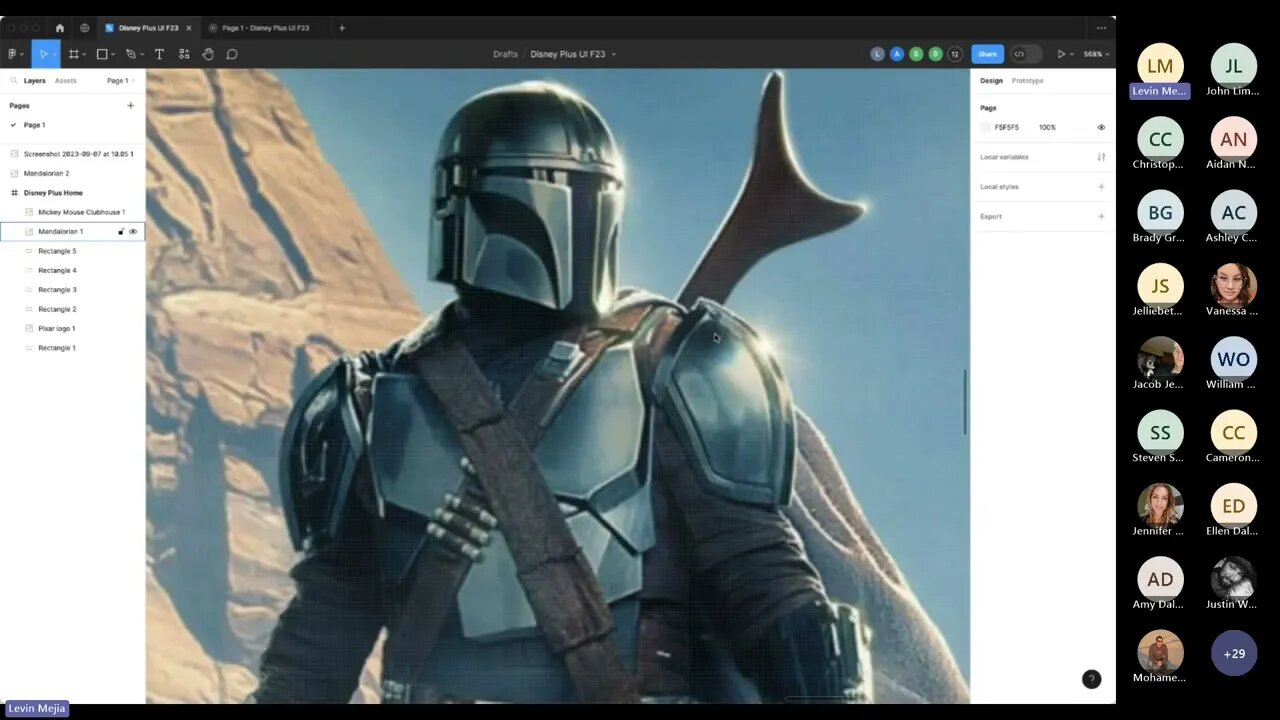Image resolution: width=1280 pixels, height=720 pixels.
Task: Select the Rectangle 4 layer
Action: [x=72, y=270]
